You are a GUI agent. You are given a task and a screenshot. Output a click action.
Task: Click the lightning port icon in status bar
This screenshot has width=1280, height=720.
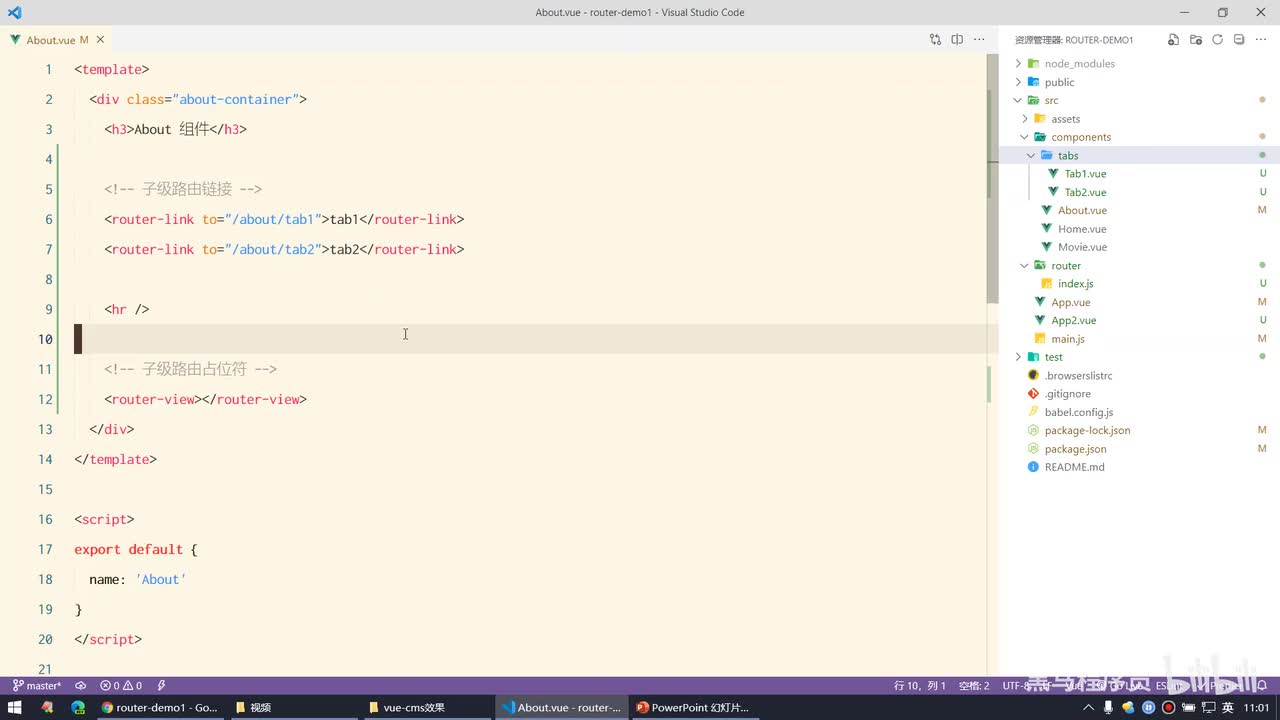[x=162, y=686]
